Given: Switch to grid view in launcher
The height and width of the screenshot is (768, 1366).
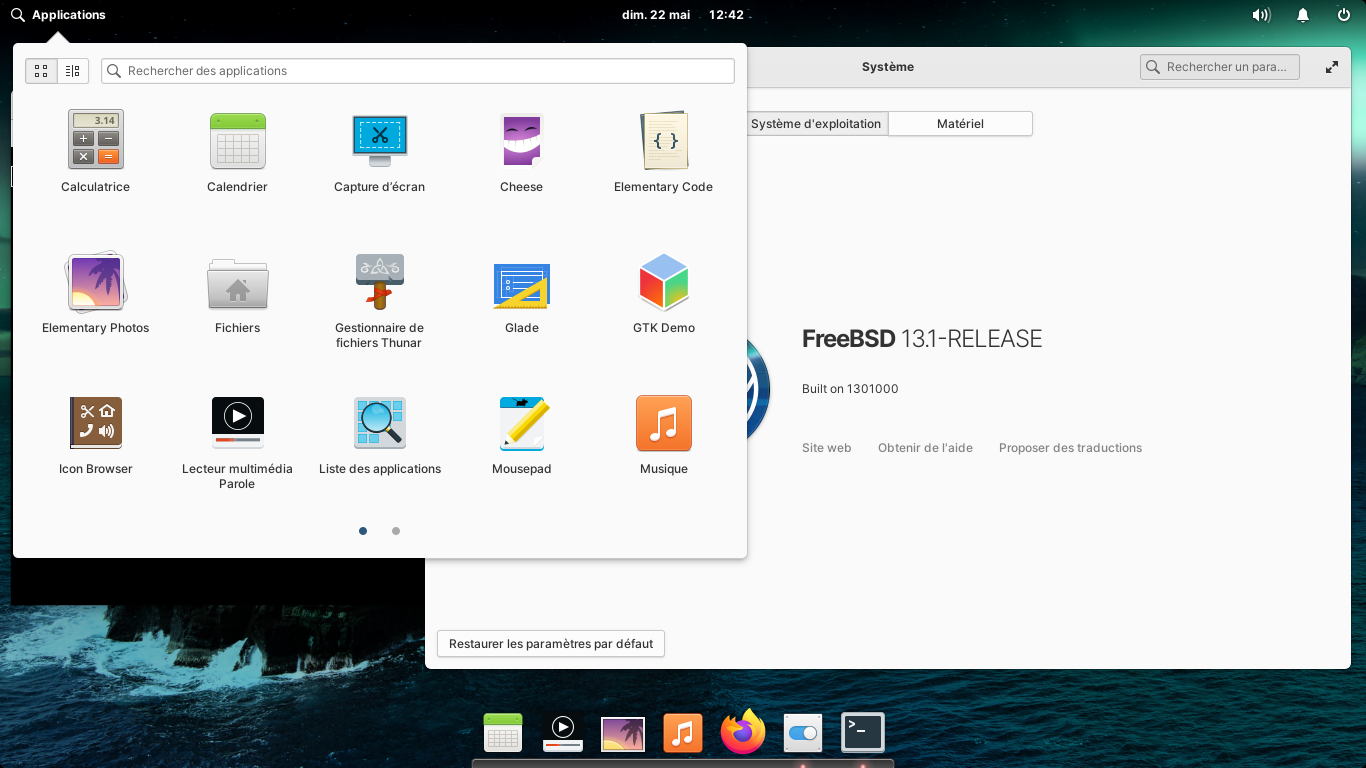Looking at the screenshot, I should coord(41,71).
